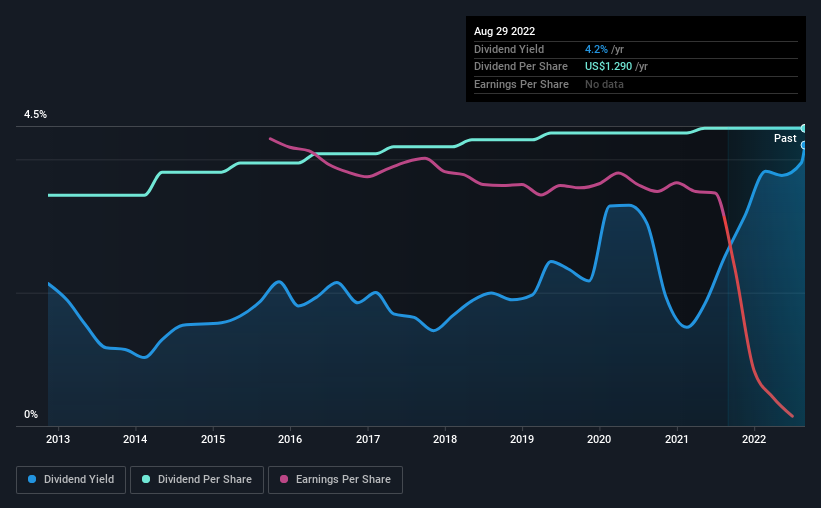The height and width of the screenshot is (508, 821).
Task: Click the US$1.290 dividend per share value
Action: tap(608, 67)
